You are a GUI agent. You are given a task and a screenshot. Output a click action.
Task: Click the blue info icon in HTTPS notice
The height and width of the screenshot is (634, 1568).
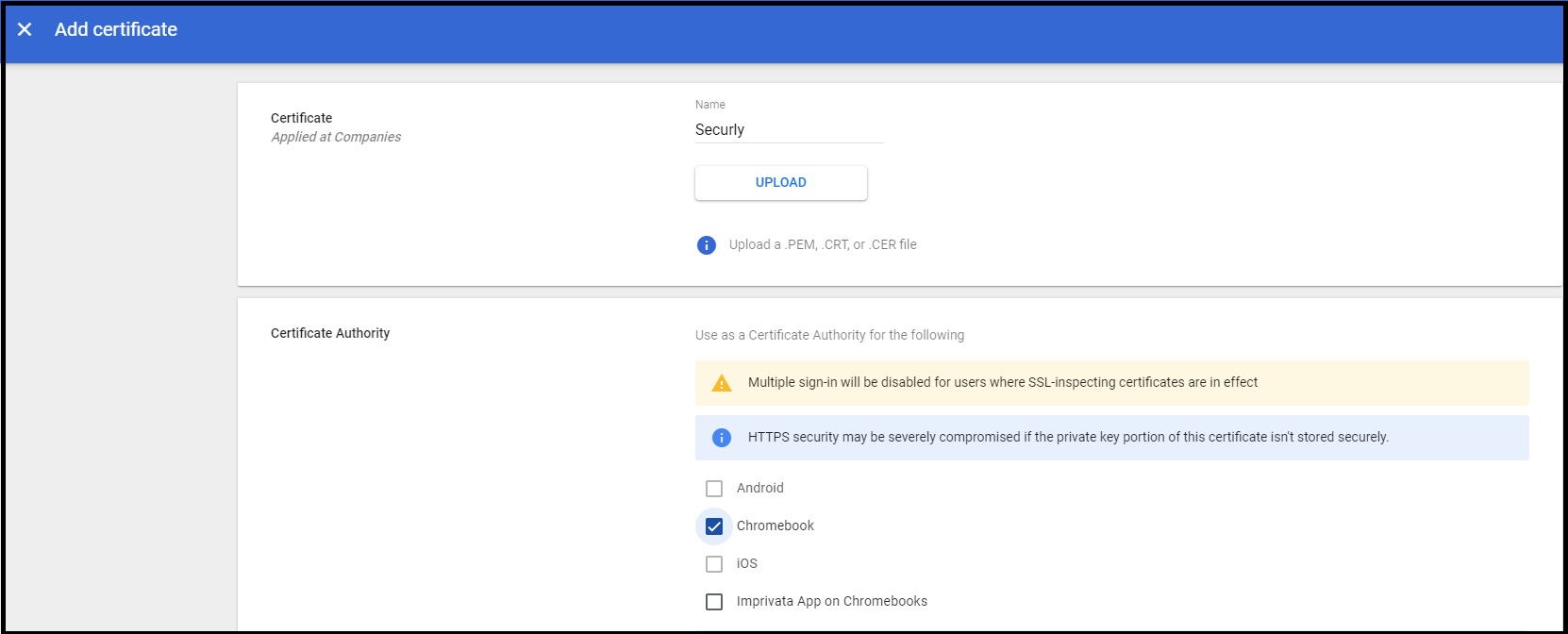(x=722, y=438)
